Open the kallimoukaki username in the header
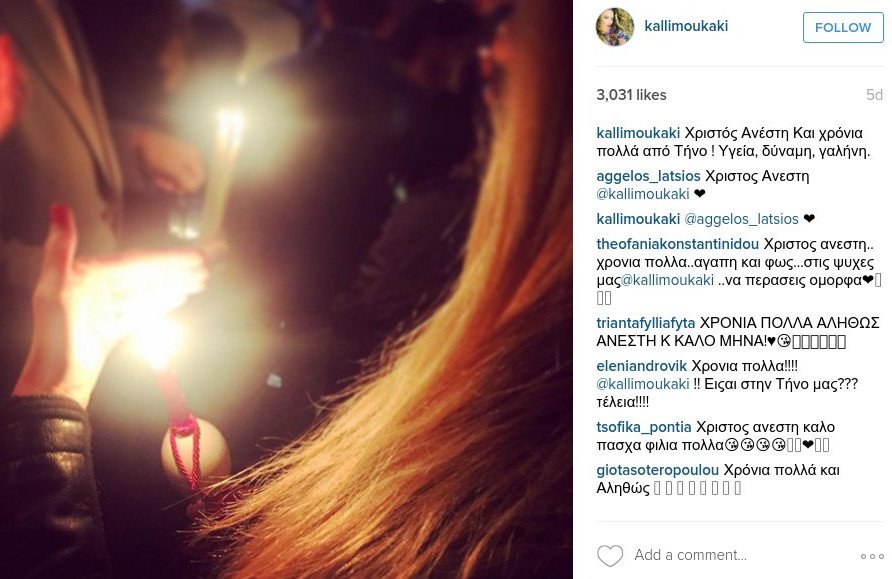Viewport: 892px width, 579px height. point(686,26)
